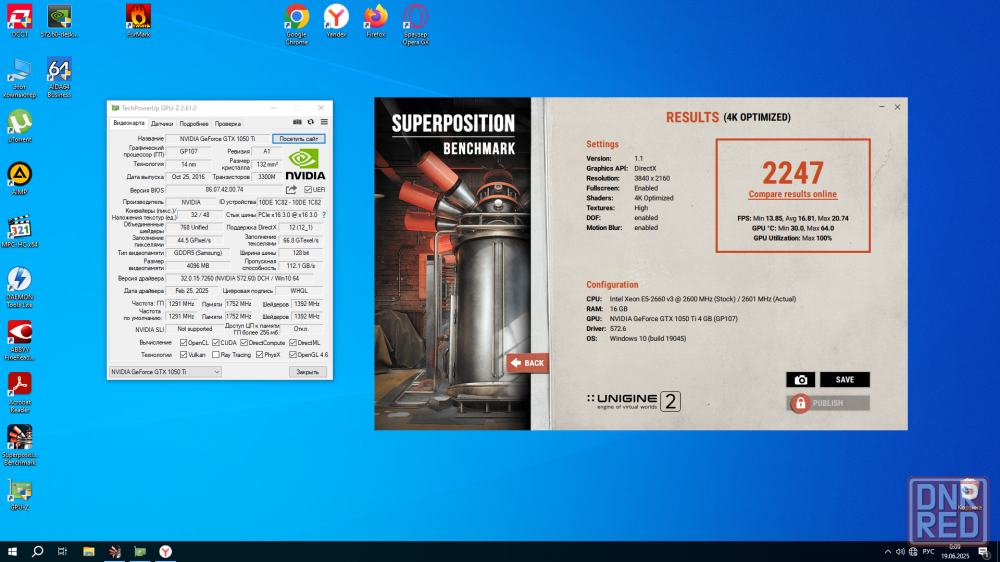Click BACK button in Superposition
Viewport: 1000px width, 562px height.
[x=527, y=363]
